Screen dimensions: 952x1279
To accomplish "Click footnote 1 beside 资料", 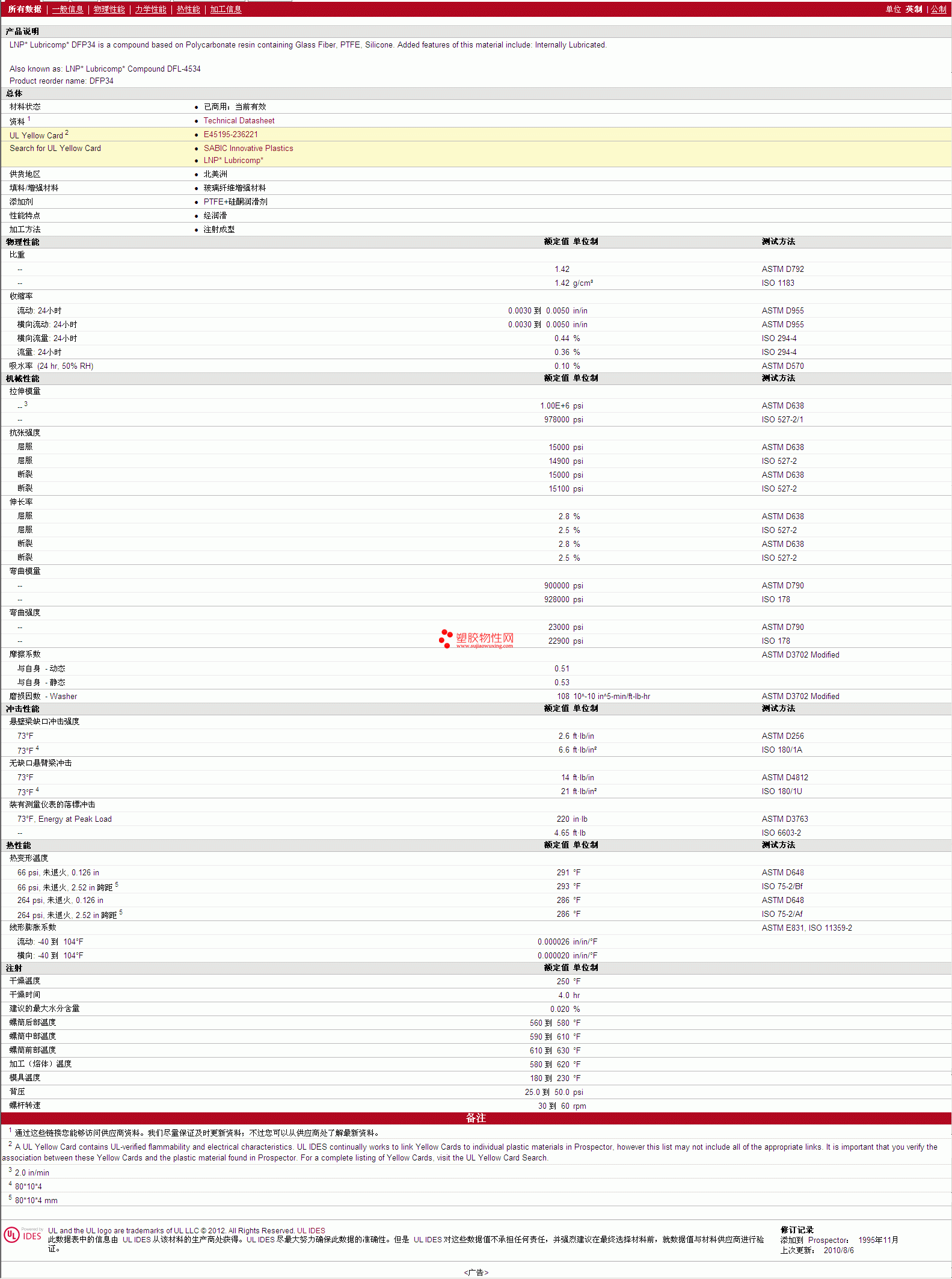I will click(x=29, y=119).
